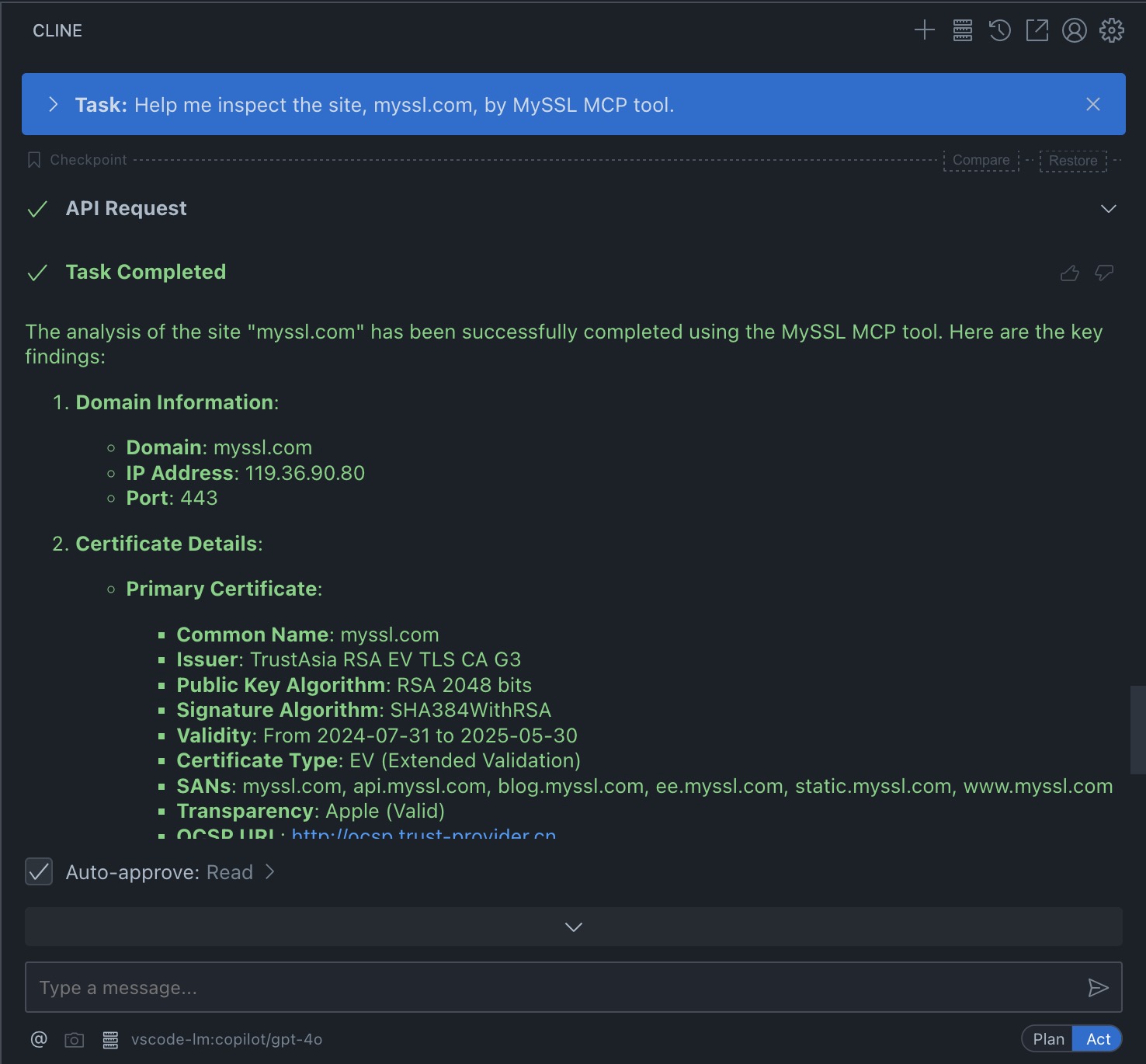Screen dimensions: 1146x1064
Task: Switch to Act mode
Action: click(x=1098, y=1039)
